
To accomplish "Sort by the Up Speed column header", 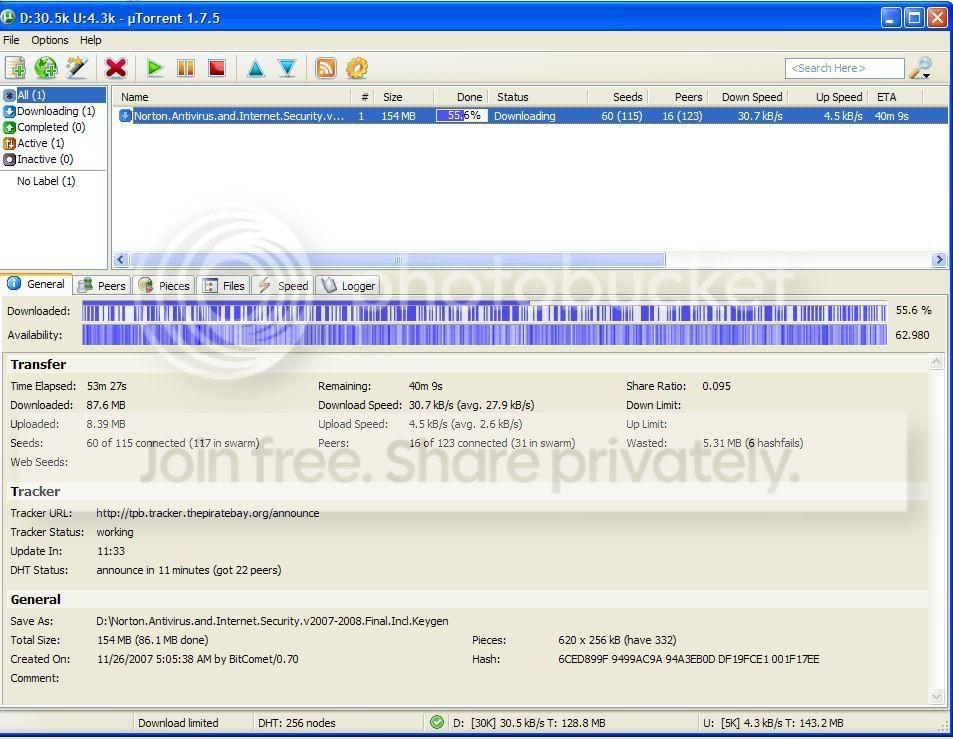I will [x=828, y=97].
